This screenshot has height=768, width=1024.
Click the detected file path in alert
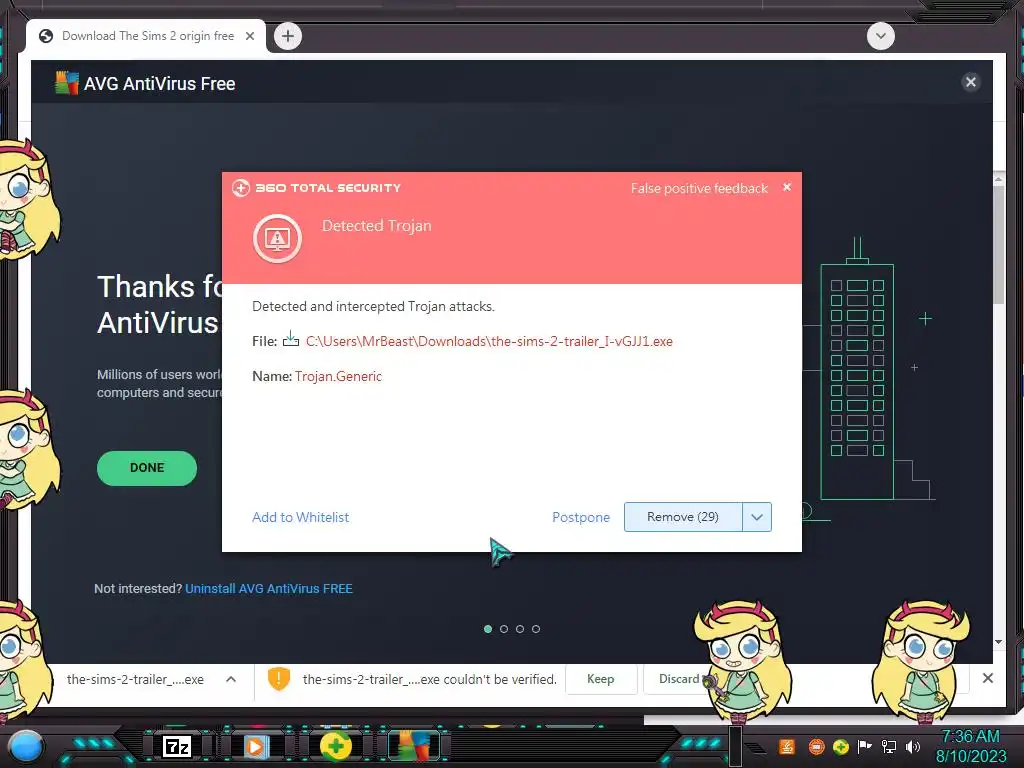[x=489, y=341]
